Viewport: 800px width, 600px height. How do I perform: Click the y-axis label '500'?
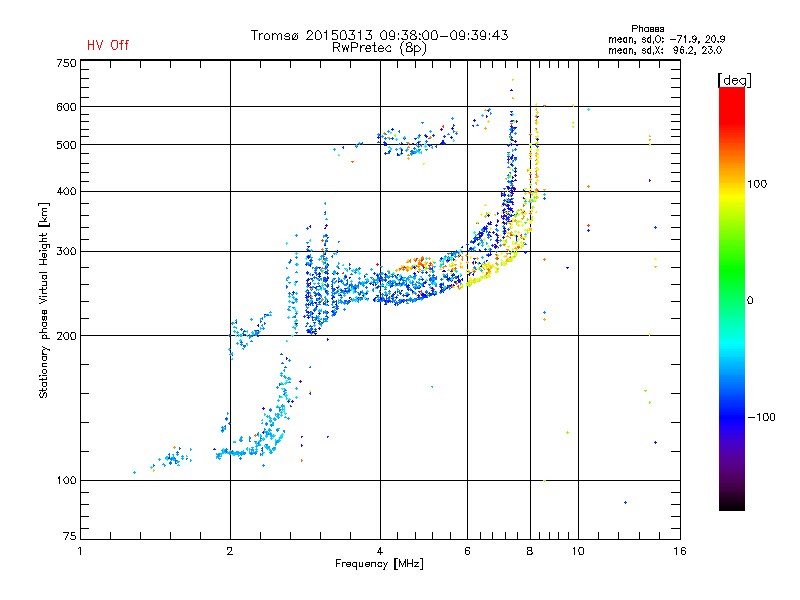[66, 145]
